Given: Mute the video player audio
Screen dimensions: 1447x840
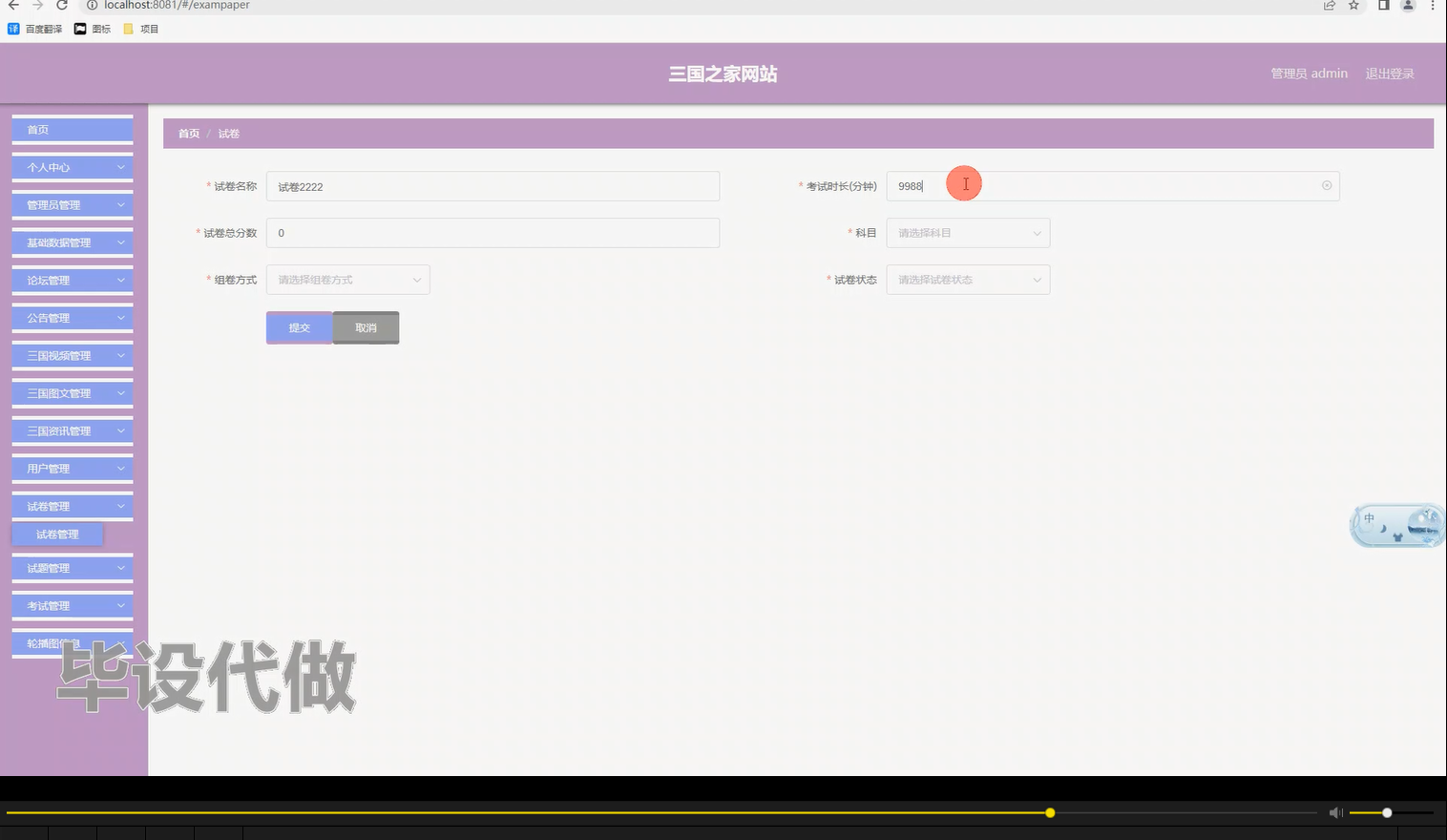Looking at the screenshot, I should pos(1335,812).
